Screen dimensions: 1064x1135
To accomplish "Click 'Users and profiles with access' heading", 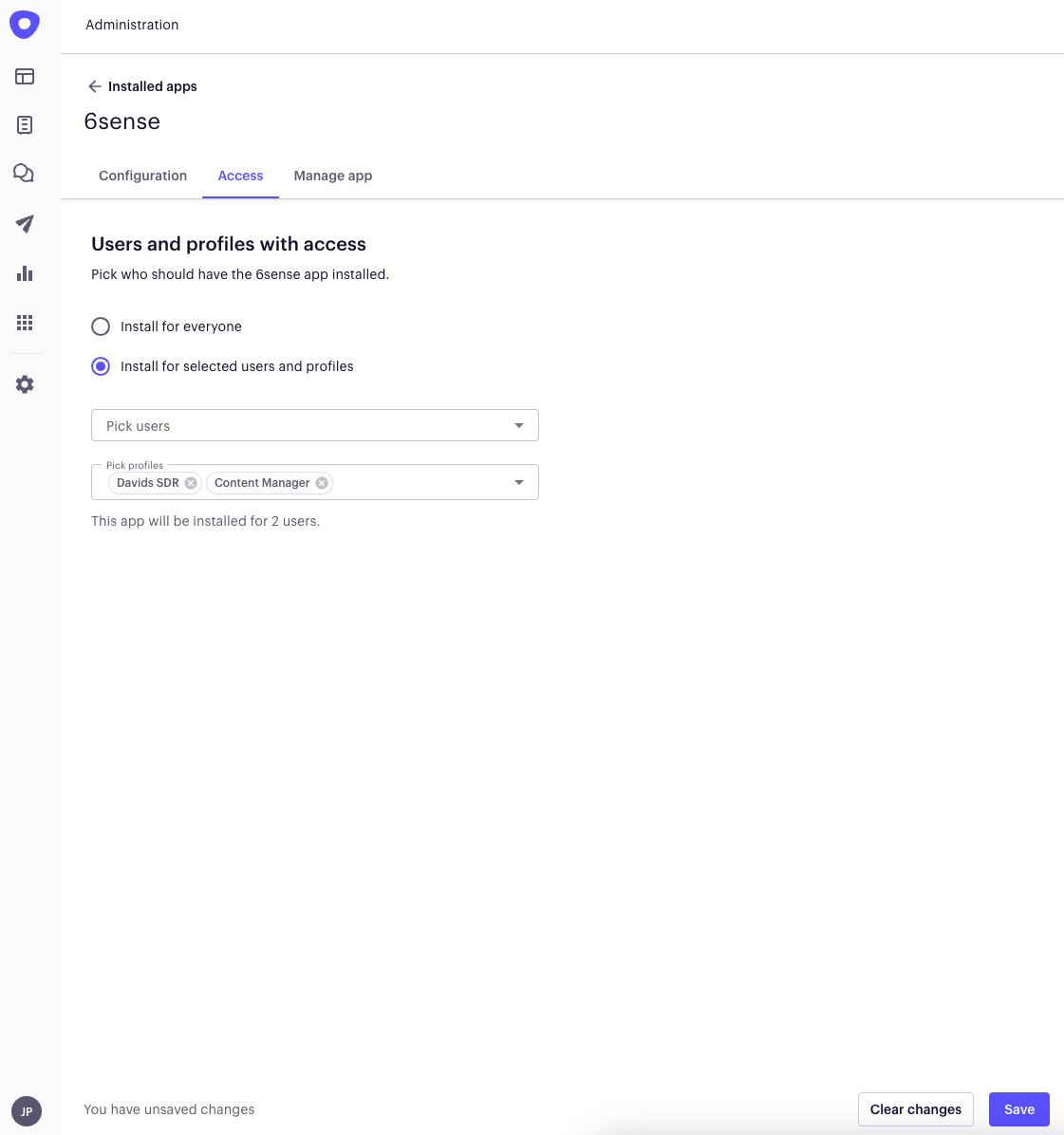I will [x=229, y=244].
